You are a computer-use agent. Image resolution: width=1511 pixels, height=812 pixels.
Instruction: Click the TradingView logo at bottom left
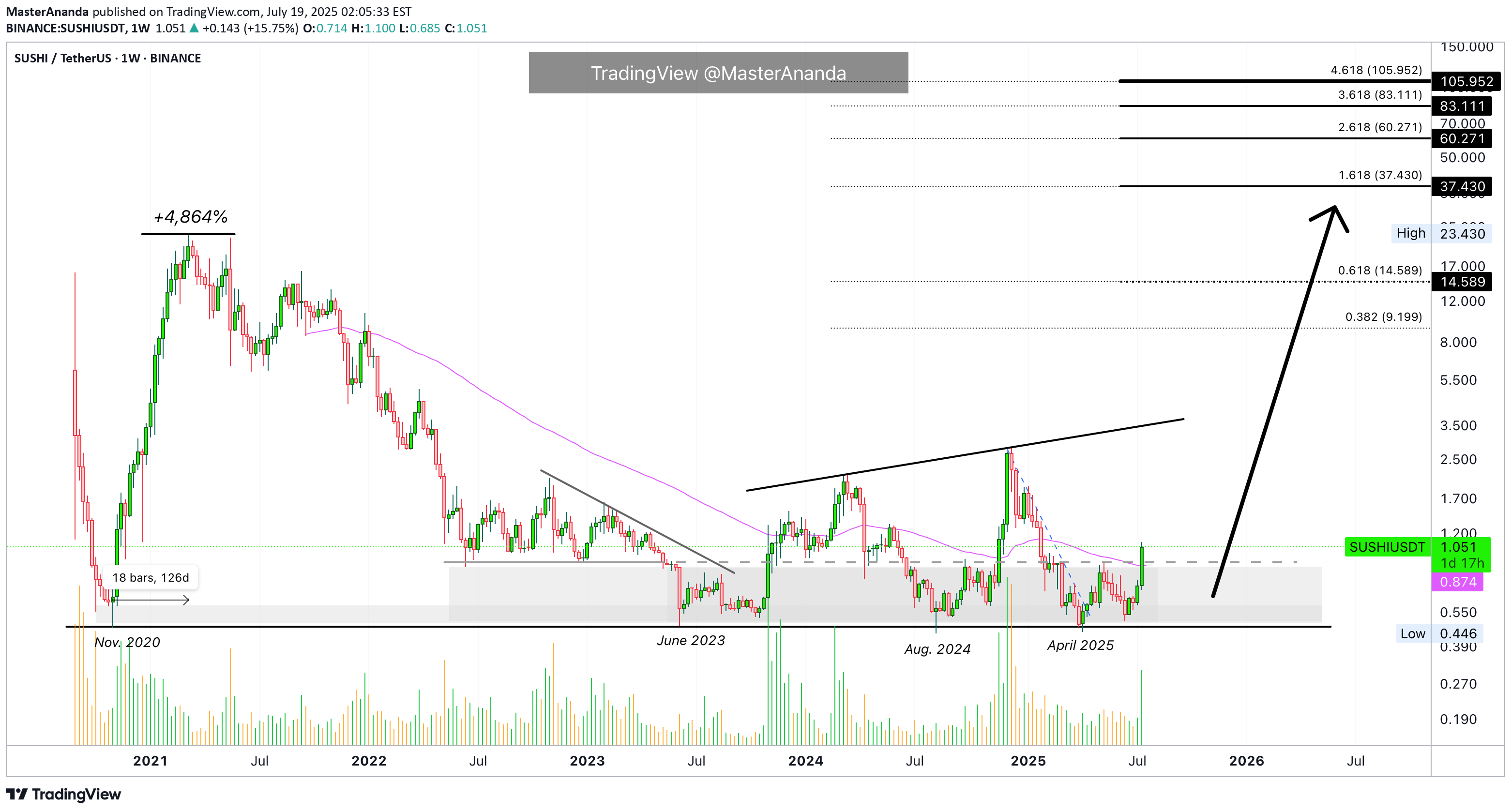pyautogui.click(x=63, y=794)
